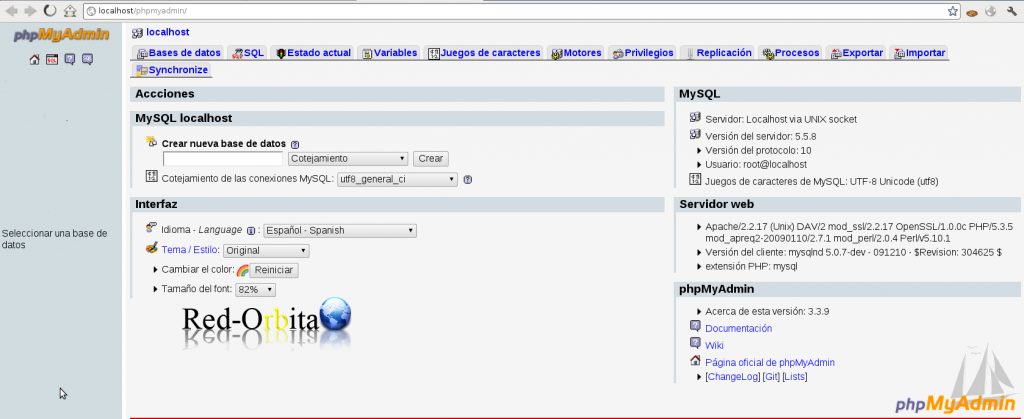The height and width of the screenshot is (419, 1024).
Task: Open the Procesos tab
Action: tap(790, 53)
